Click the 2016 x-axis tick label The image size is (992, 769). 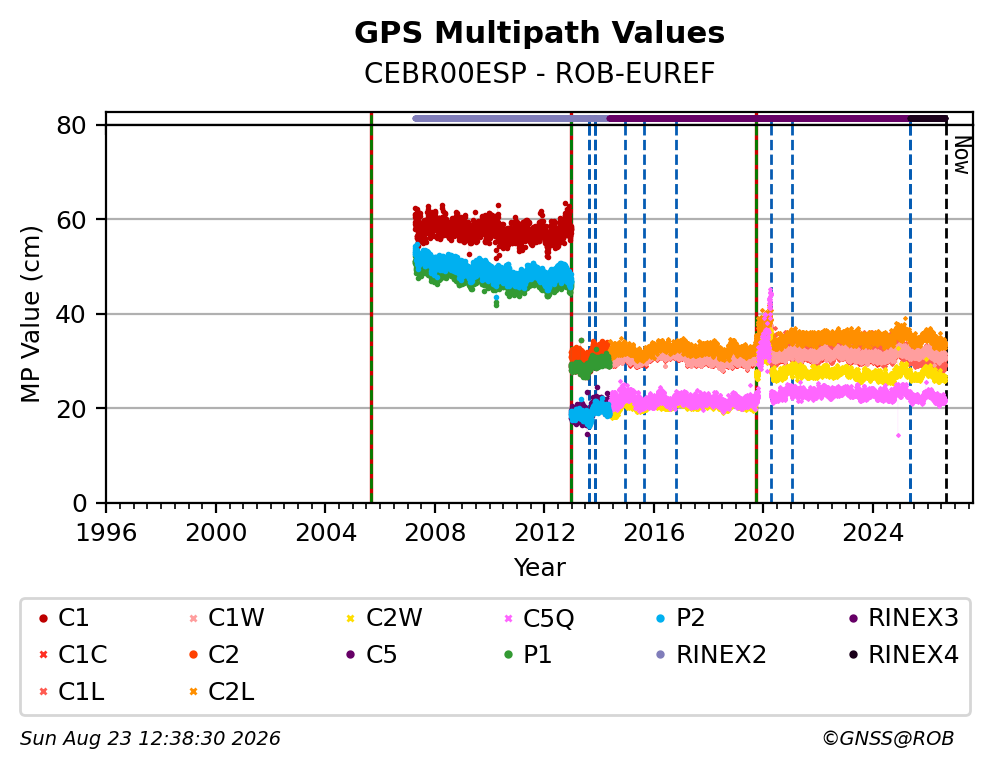pyautogui.click(x=654, y=533)
